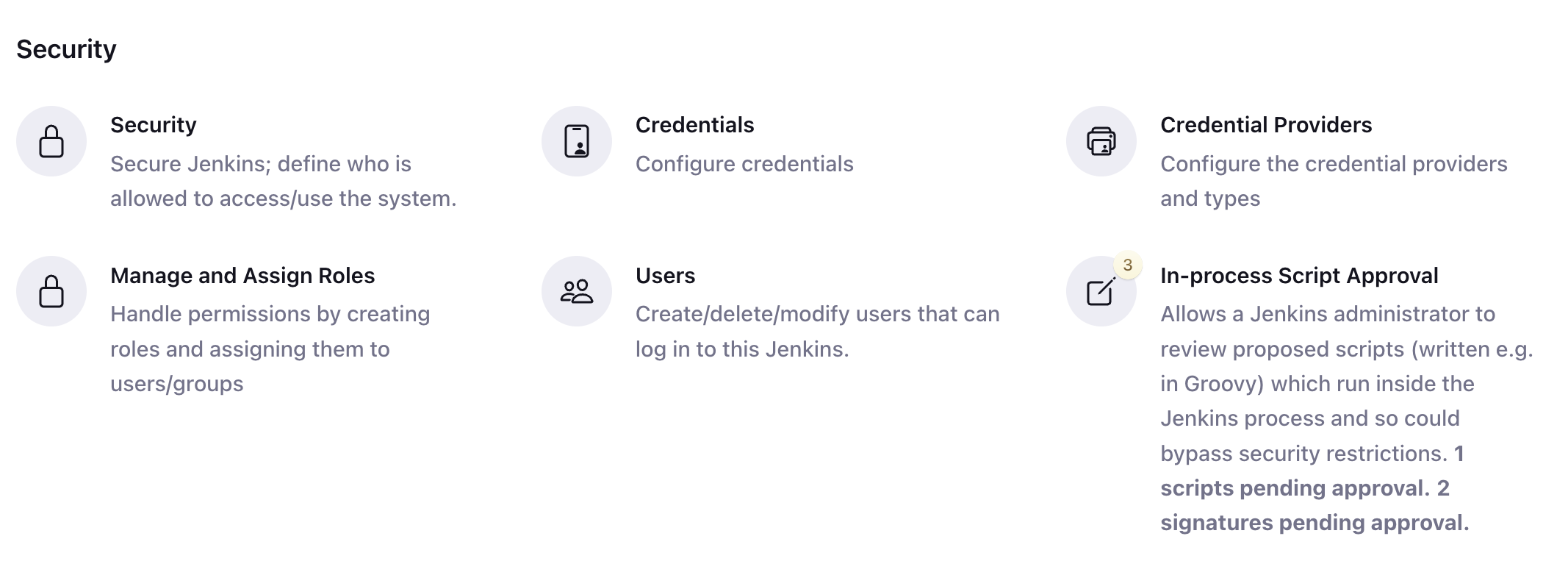Click the Configure credentials description text
Image resolution: width=1568 pixels, height=575 pixels.
(744, 164)
